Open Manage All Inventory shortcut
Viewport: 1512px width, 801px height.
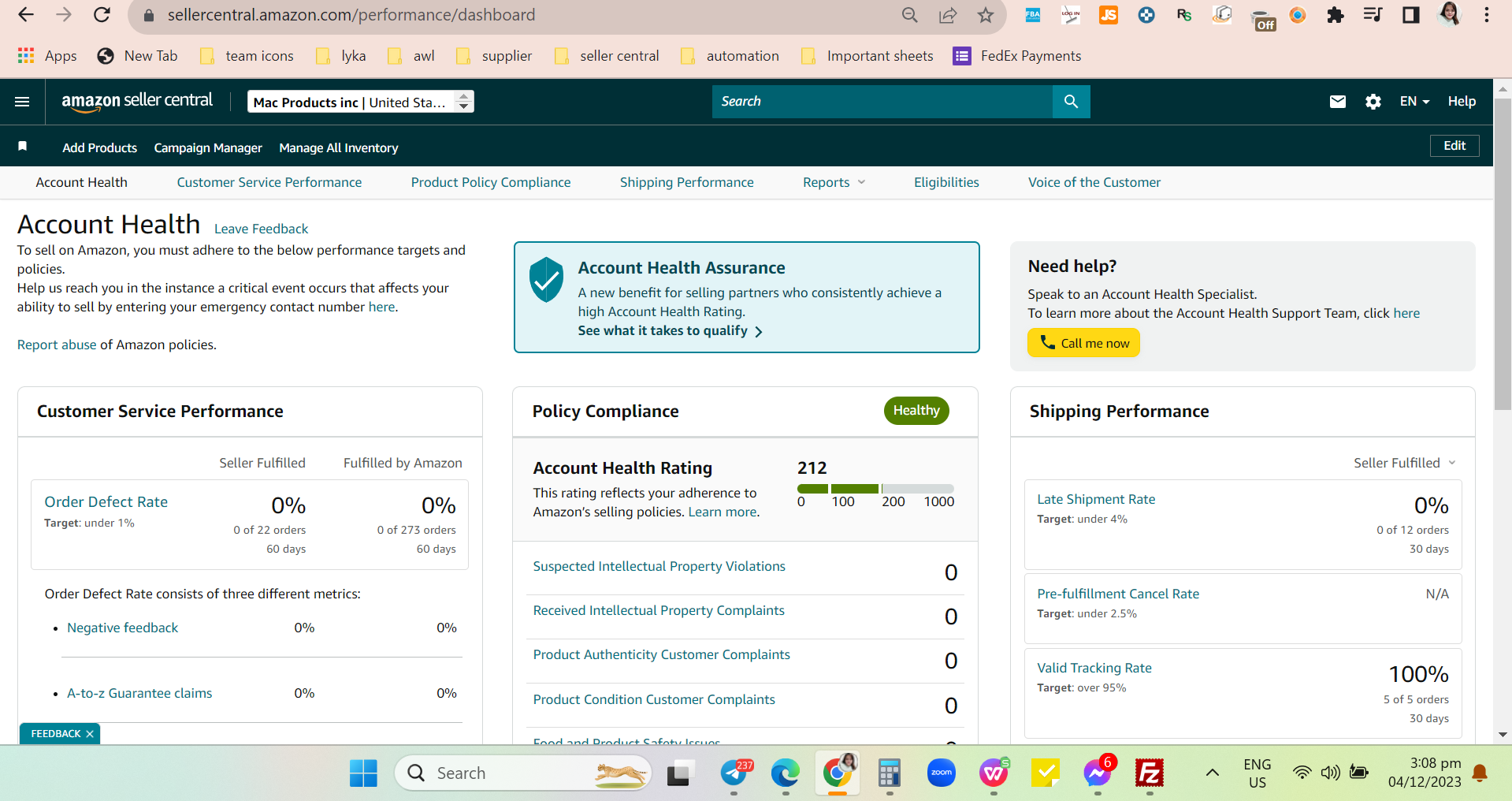pyautogui.click(x=339, y=147)
